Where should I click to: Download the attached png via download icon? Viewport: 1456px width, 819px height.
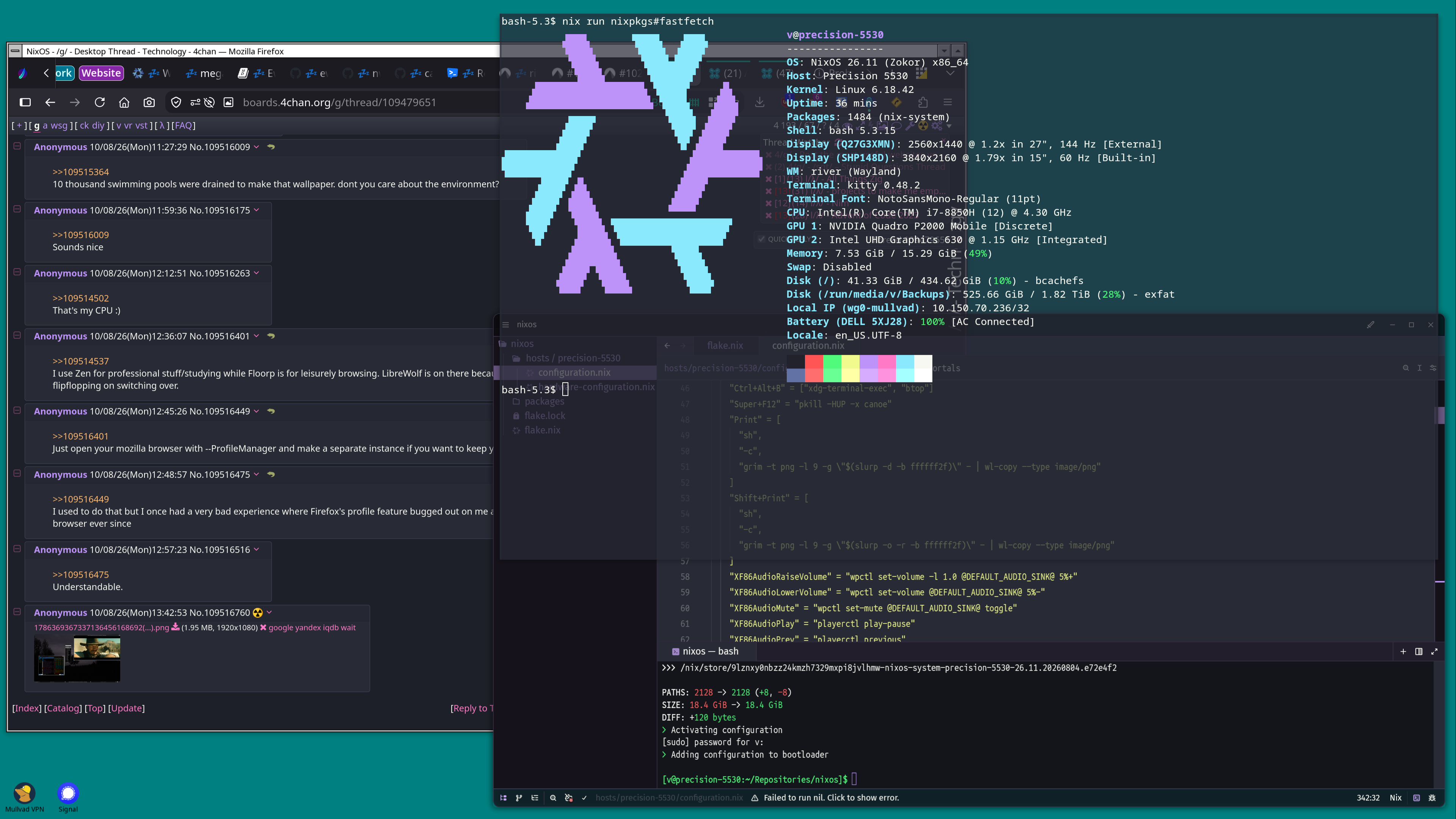pos(175,627)
